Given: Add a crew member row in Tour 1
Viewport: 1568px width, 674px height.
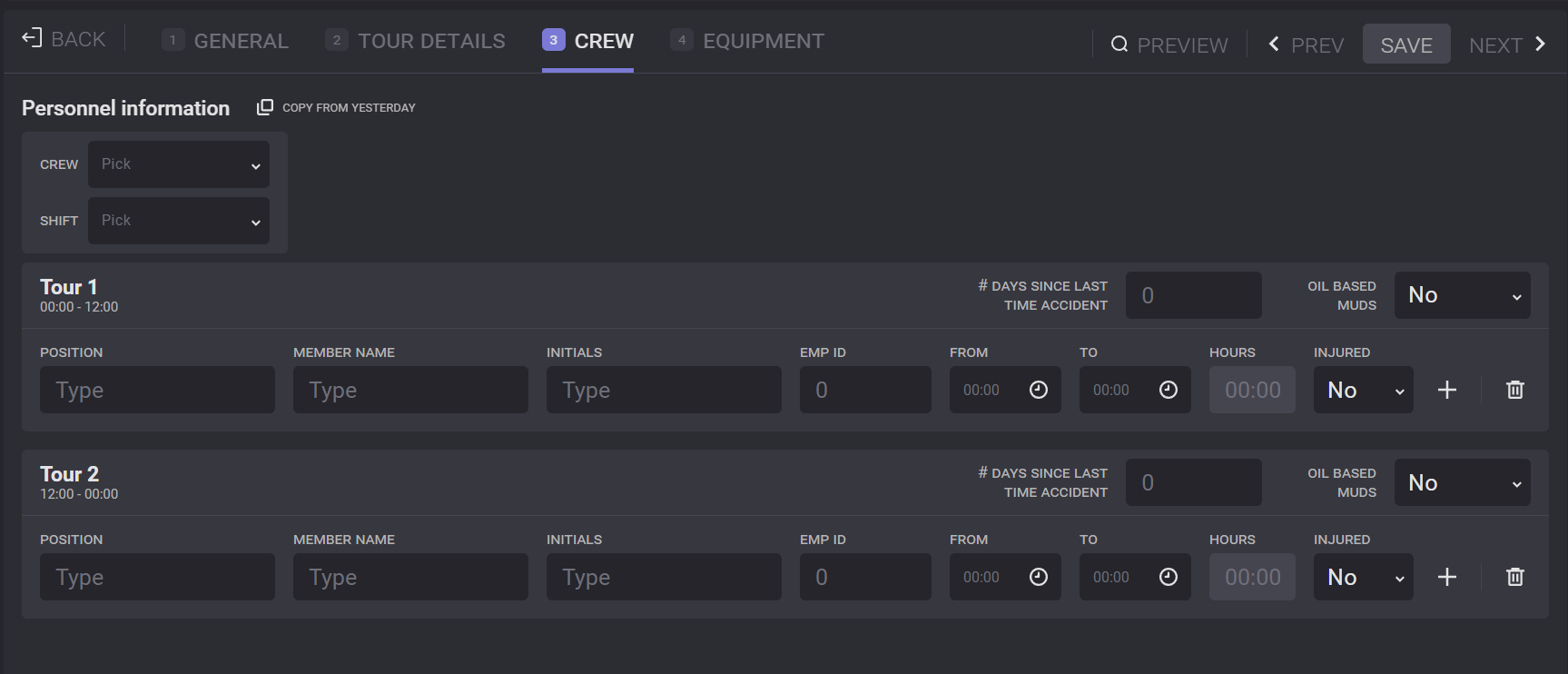Looking at the screenshot, I should [x=1447, y=390].
